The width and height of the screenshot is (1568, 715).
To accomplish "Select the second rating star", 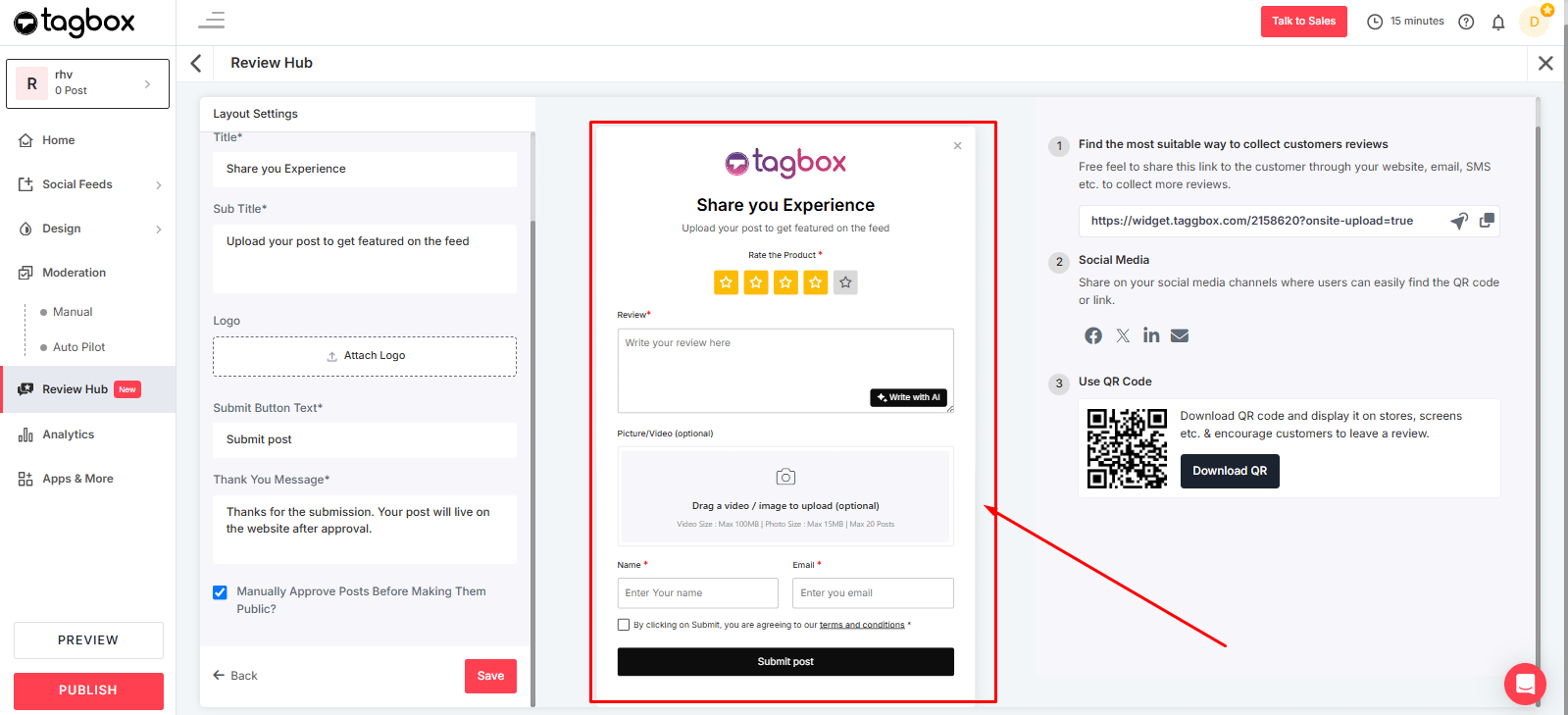I will (756, 282).
